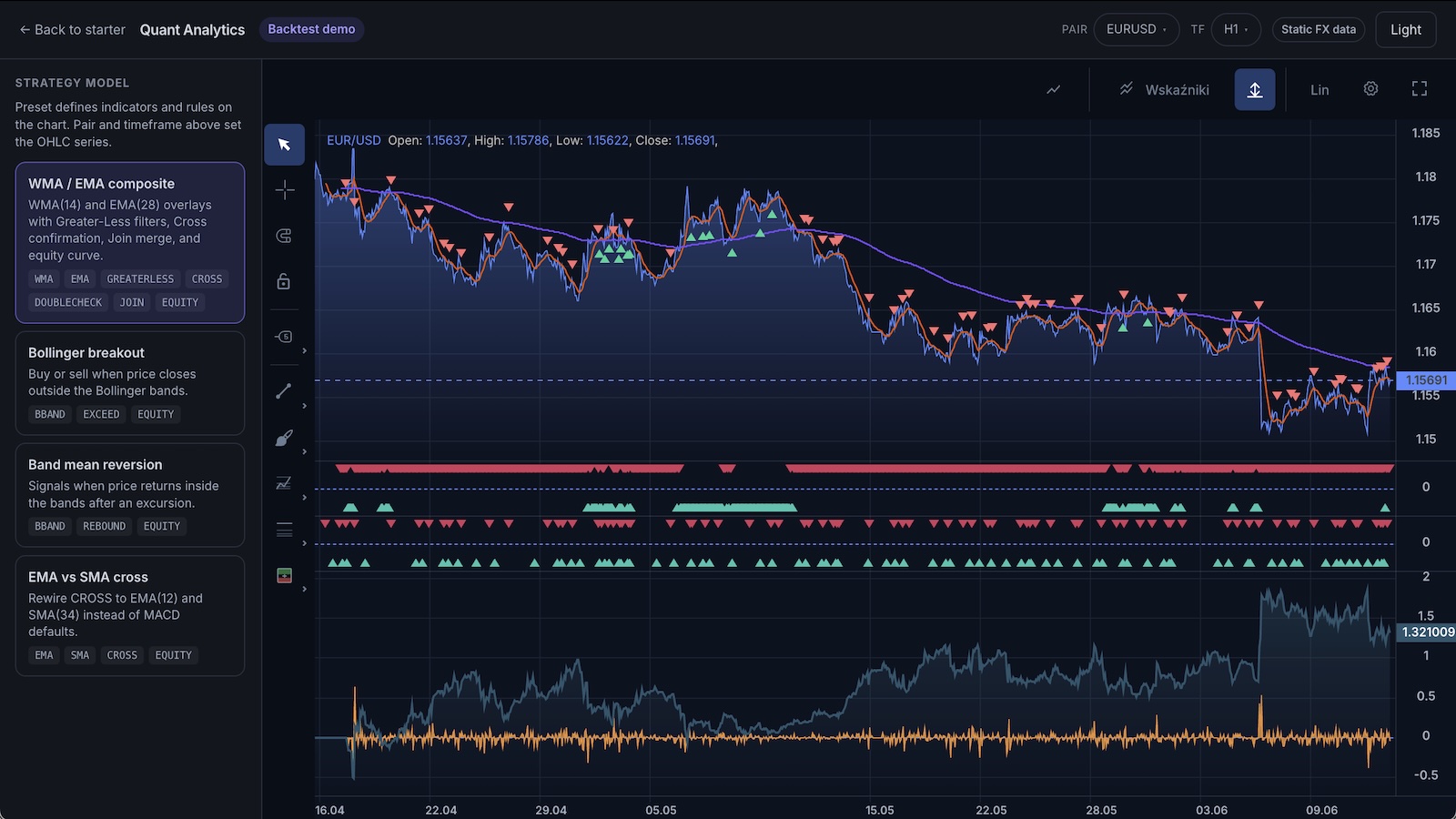Click the GREATERLESS tag
Screen dimensions: 1456x819
pos(140,279)
